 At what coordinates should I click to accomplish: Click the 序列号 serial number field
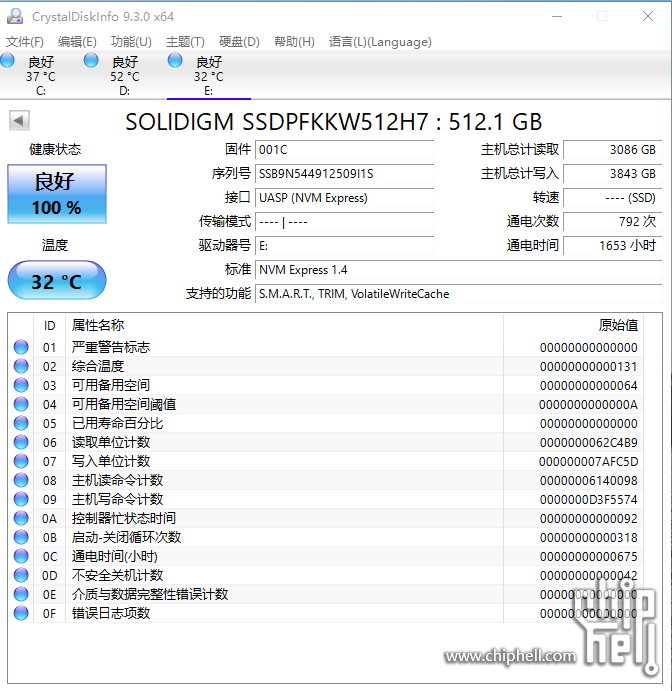tap(345, 174)
